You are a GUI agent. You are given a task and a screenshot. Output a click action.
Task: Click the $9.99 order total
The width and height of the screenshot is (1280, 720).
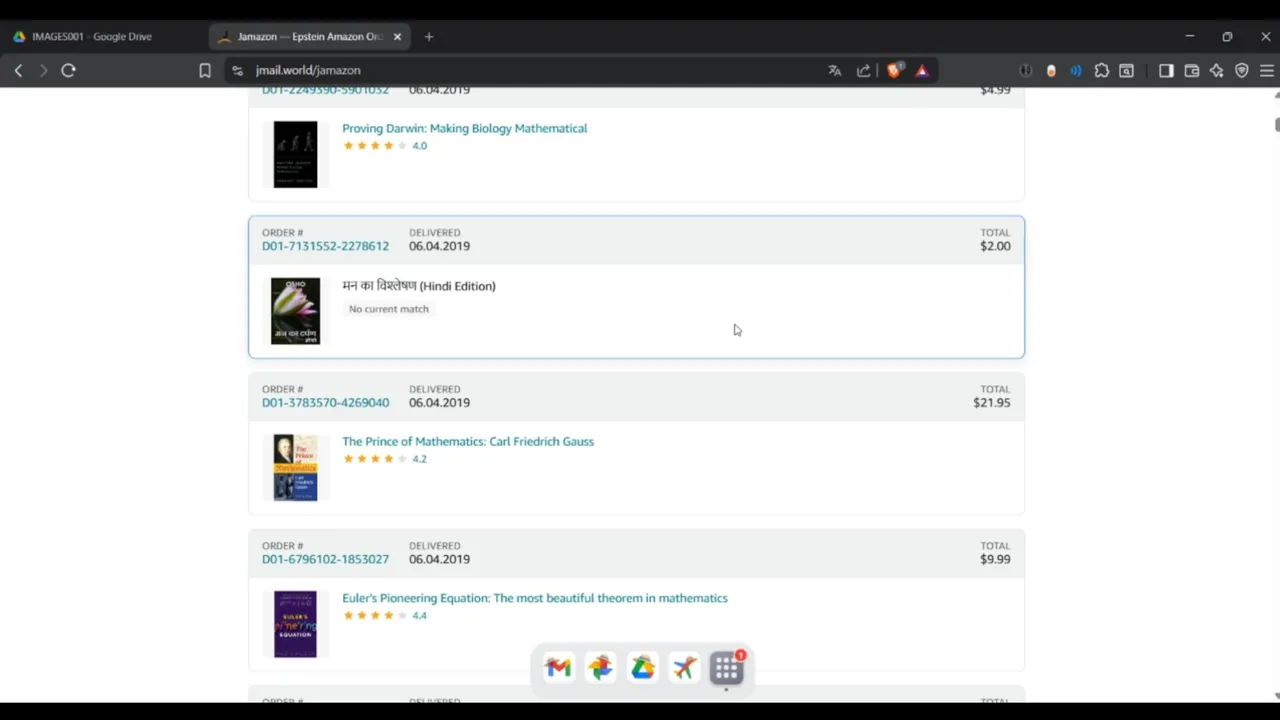coord(995,559)
